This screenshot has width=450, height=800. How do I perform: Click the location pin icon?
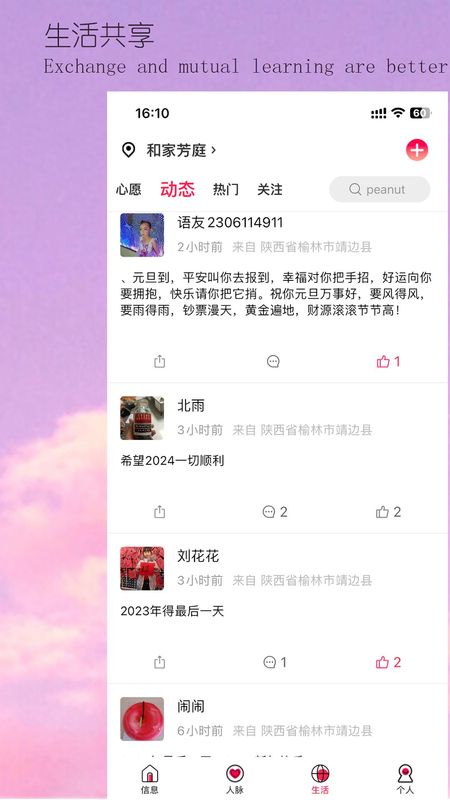click(x=129, y=150)
